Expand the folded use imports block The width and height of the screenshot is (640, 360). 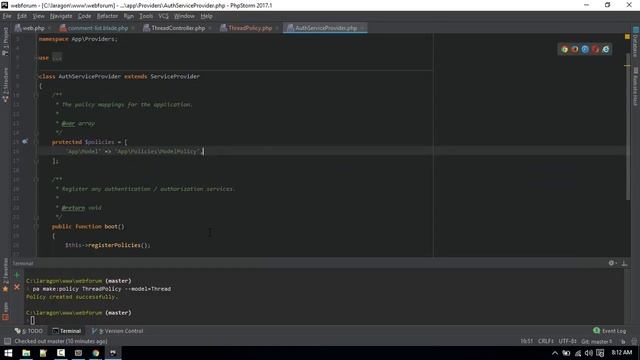pos(57,58)
